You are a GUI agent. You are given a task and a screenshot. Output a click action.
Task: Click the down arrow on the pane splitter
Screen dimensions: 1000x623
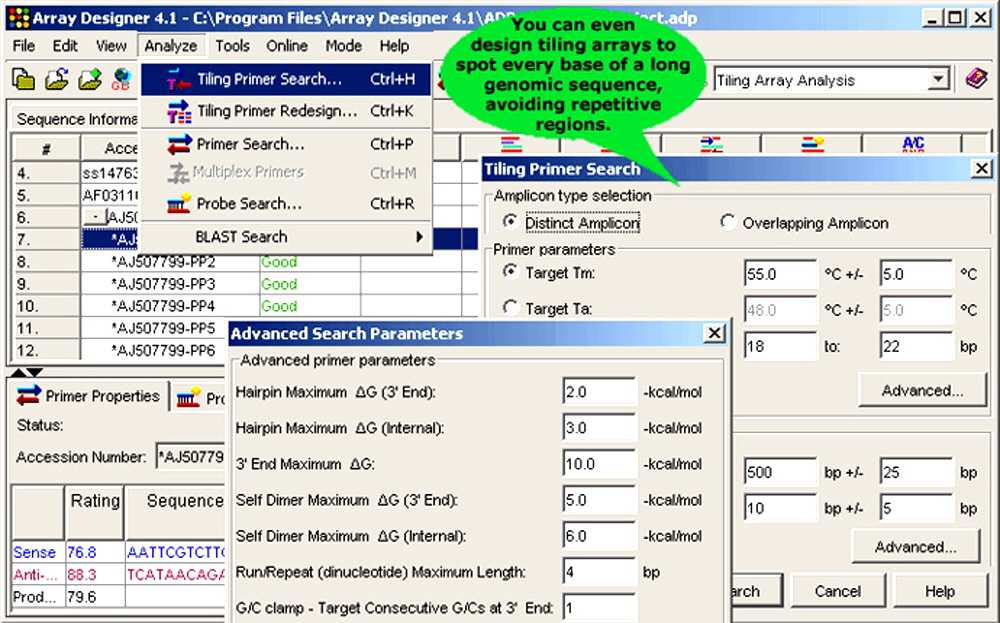tap(34, 372)
